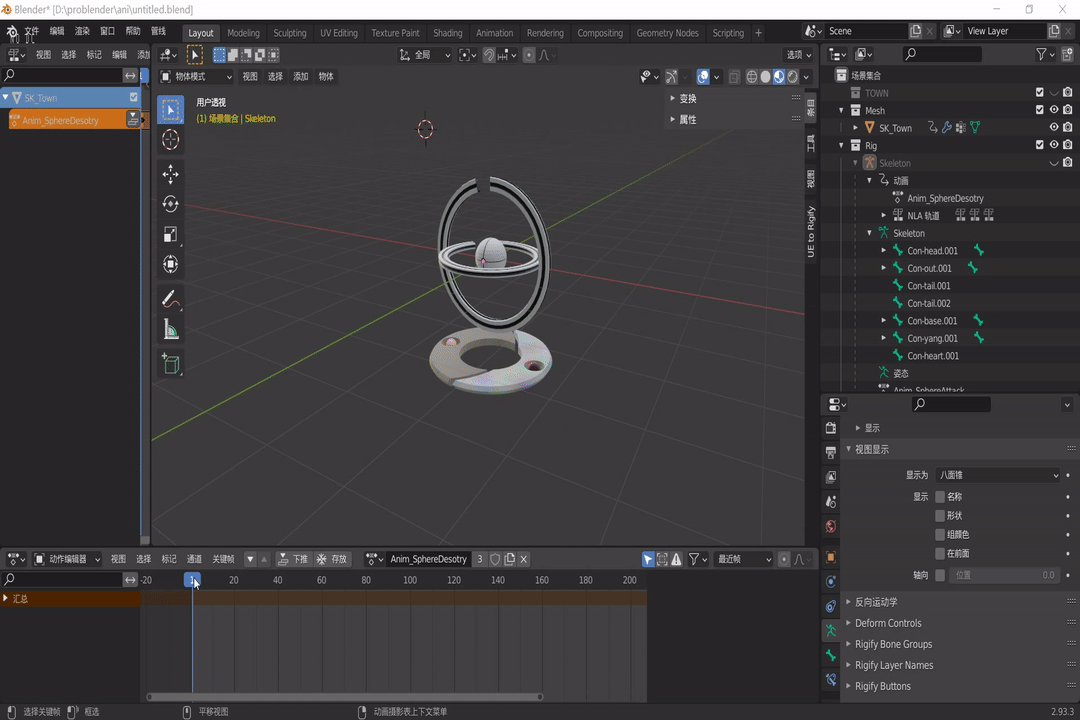The height and width of the screenshot is (720, 1080).
Task: Open the transform orientation global dropdown
Action: (425, 54)
